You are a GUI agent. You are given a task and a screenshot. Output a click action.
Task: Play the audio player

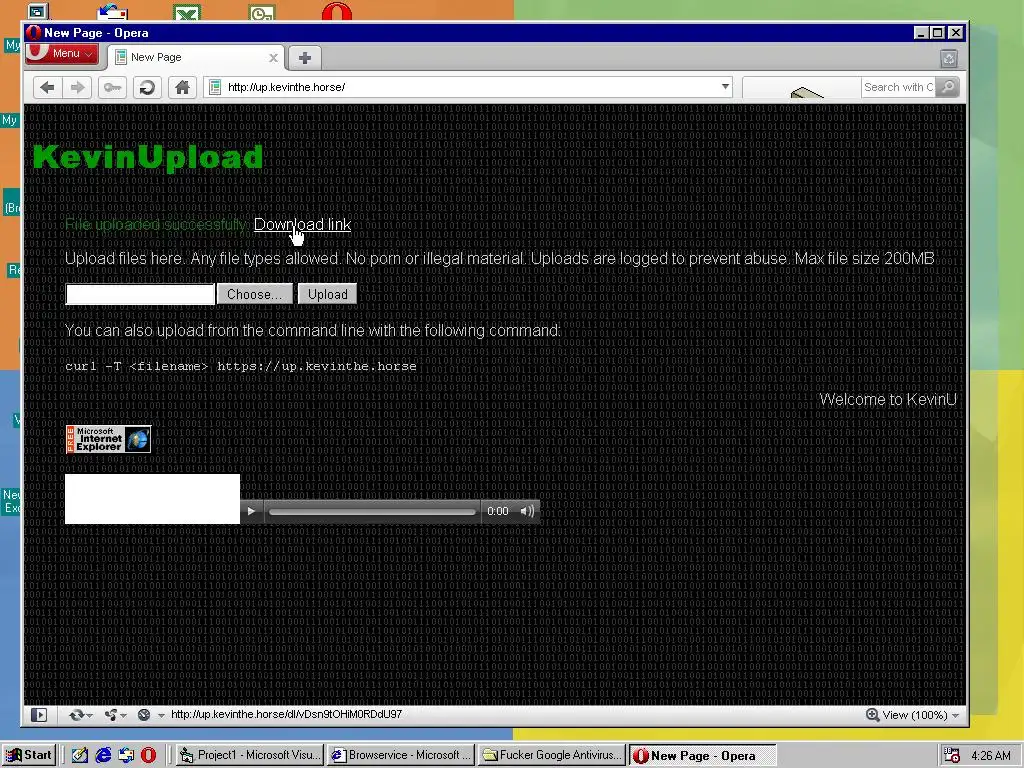(251, 511)
